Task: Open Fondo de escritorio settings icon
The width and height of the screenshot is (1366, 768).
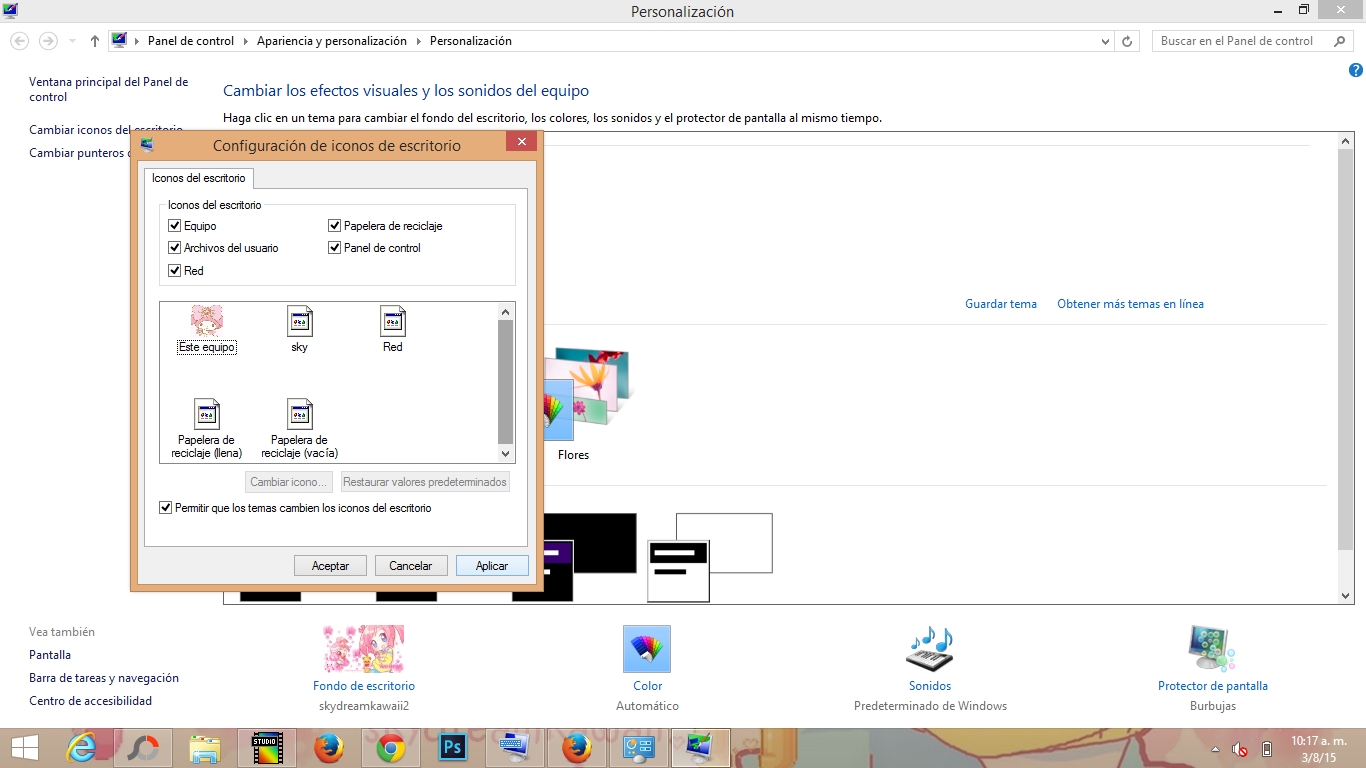Action: (363, 649)
